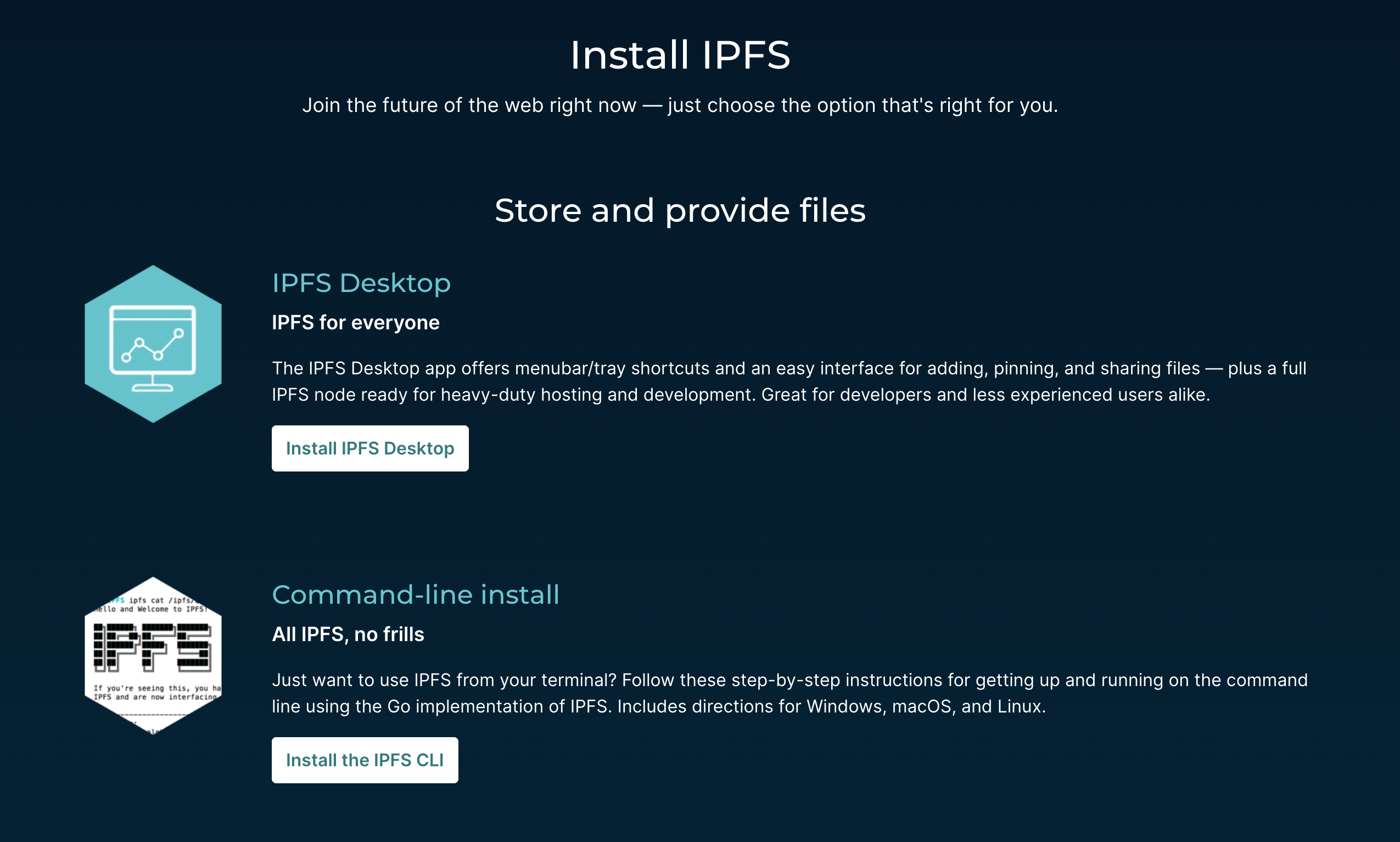1400x842 pixels.
Task: Click the IPFS Desktop hexagon monitor icon
Action: pyautogui.click(x=153, y=344)
